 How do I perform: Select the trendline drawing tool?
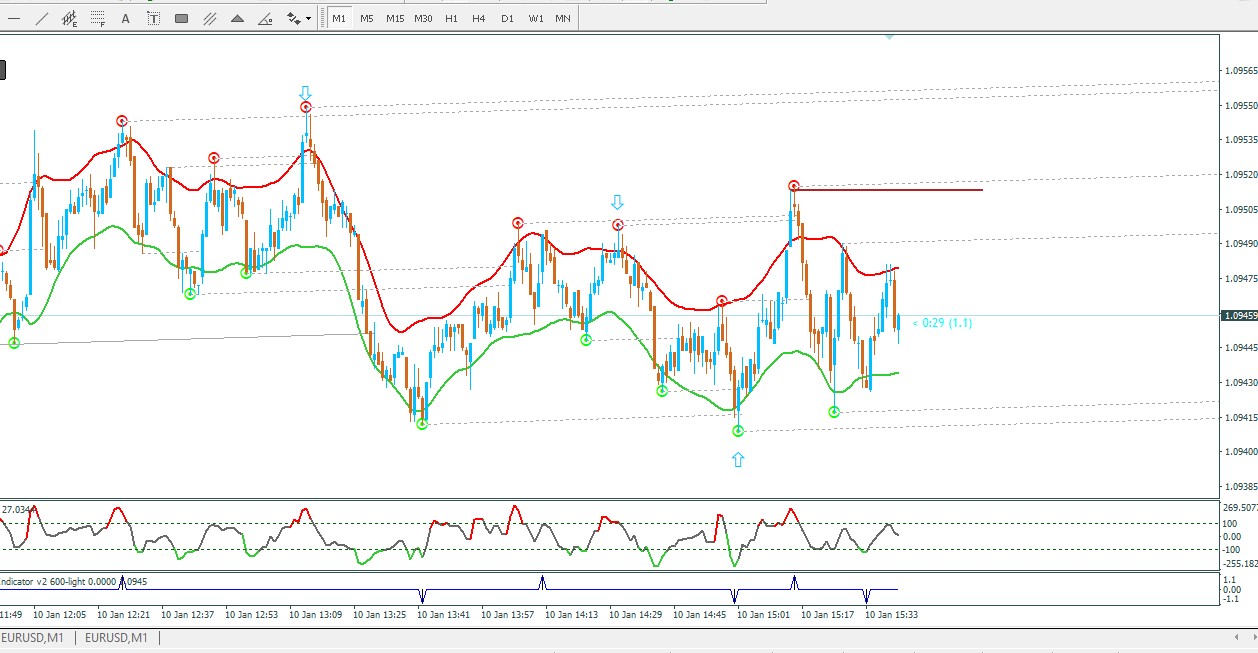[x=42, y=18]
